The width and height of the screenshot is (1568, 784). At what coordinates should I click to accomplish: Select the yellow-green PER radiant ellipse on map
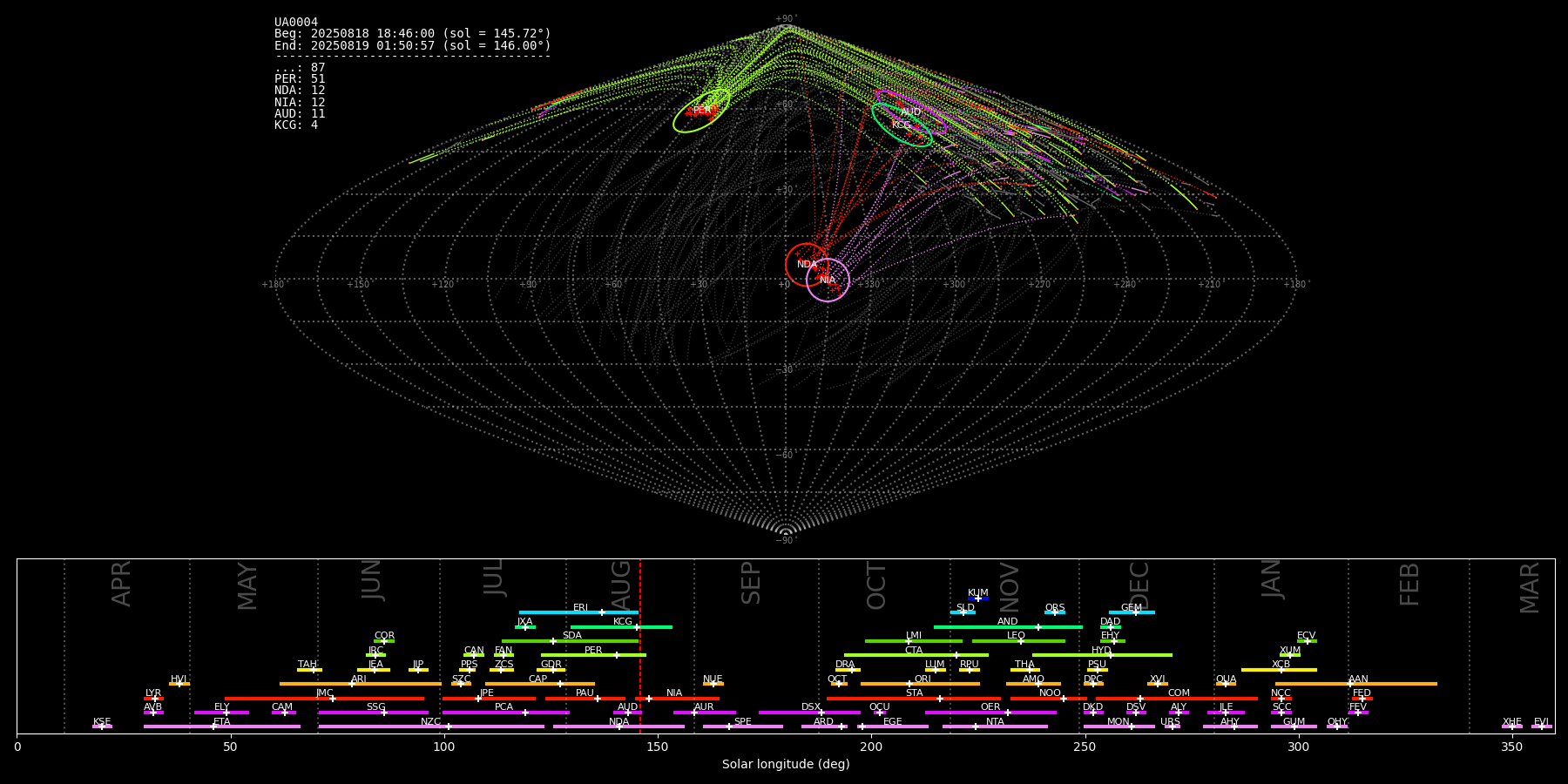[702, 111]
